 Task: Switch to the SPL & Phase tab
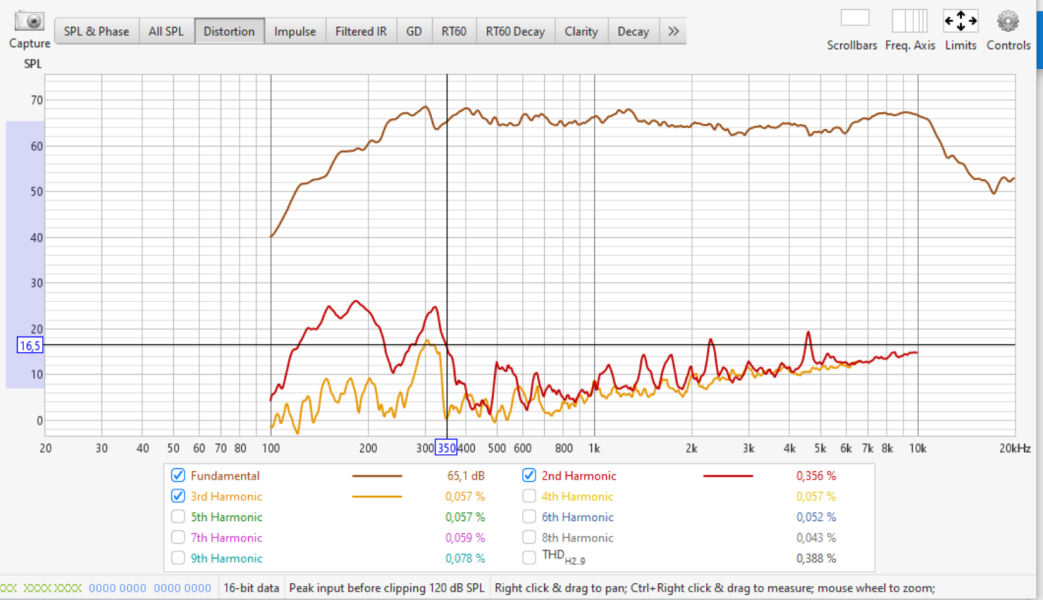pos(96,31)
